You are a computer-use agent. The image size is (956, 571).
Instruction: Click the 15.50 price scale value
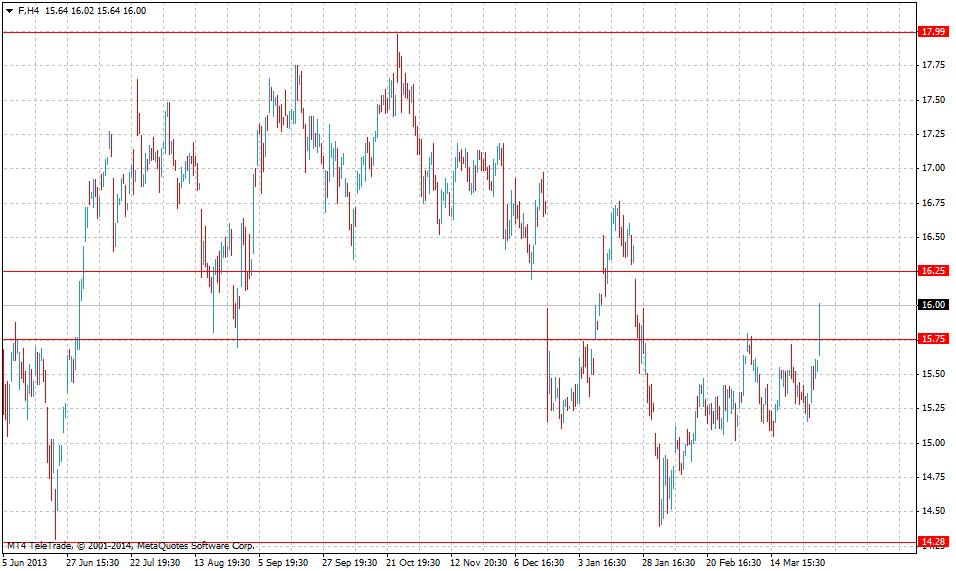[x=933, y=374]
